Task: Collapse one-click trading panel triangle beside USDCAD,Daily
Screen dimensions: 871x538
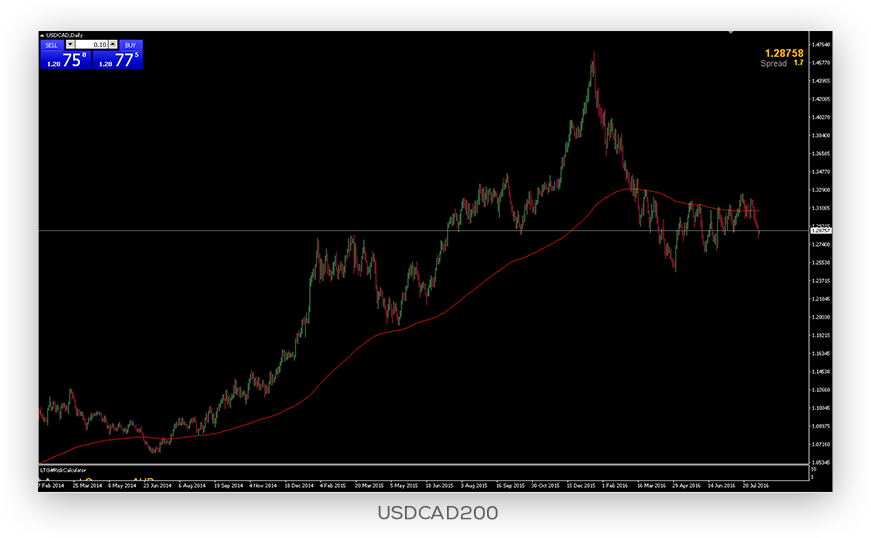Action: 41,35
